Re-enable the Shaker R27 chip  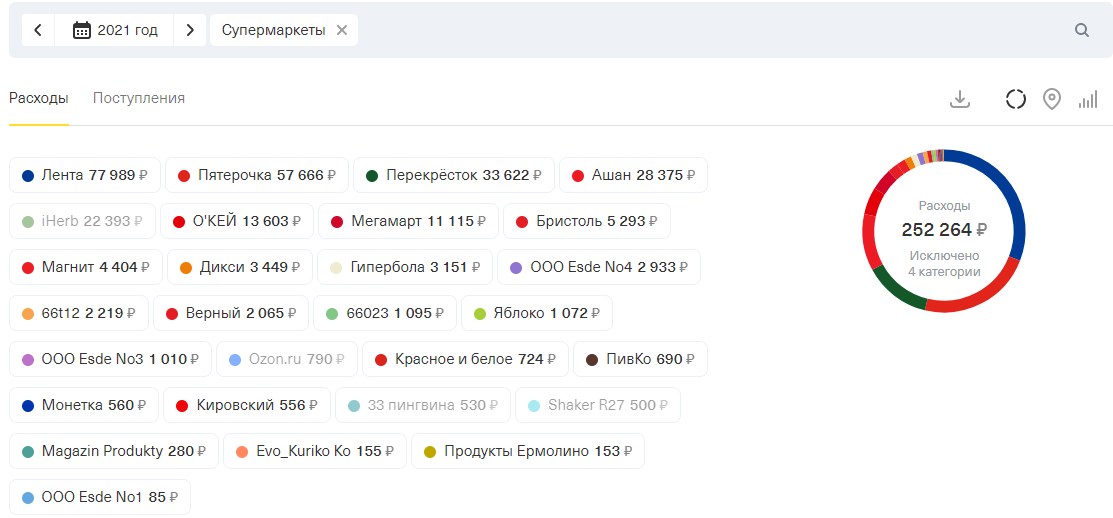pyautogui.click(x=598, y=406)
